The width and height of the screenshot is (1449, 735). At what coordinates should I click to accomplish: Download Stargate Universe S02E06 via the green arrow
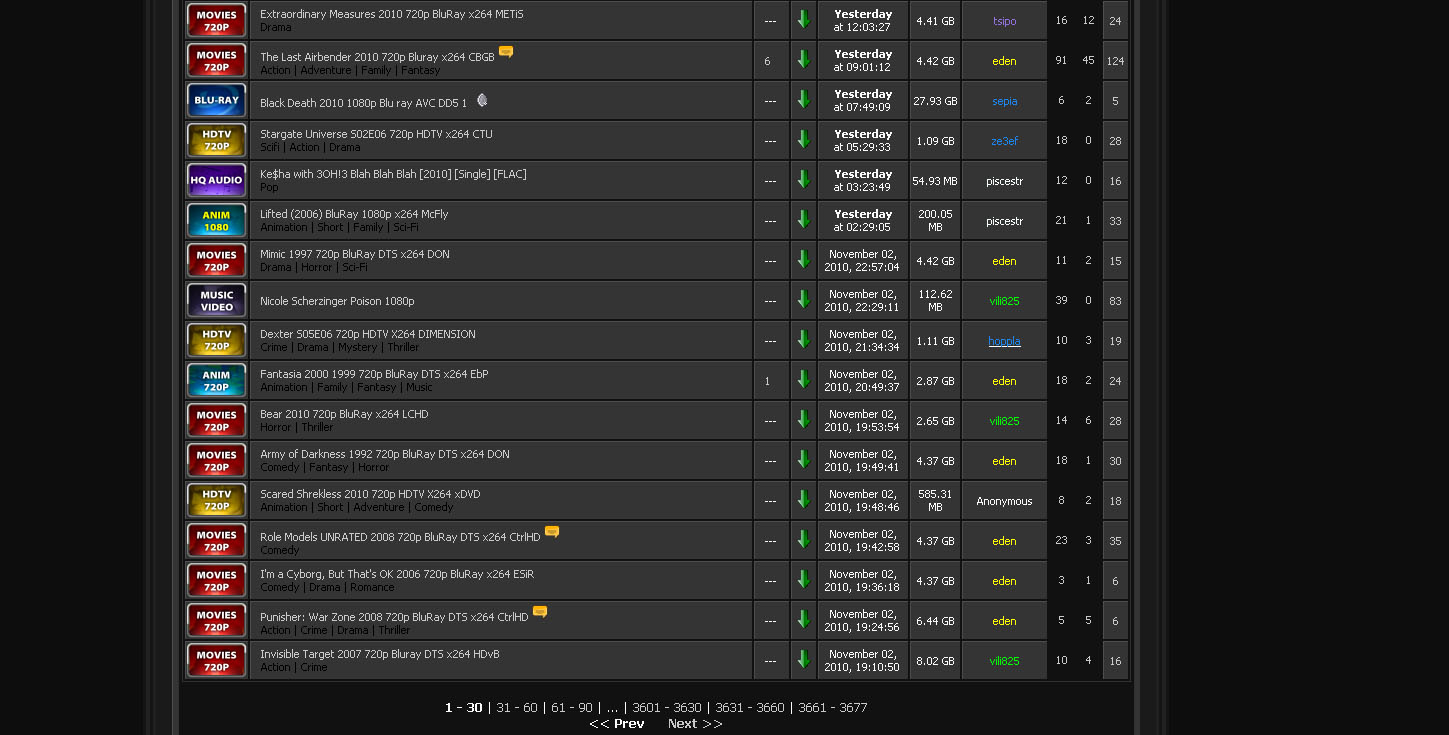[803, 139]
